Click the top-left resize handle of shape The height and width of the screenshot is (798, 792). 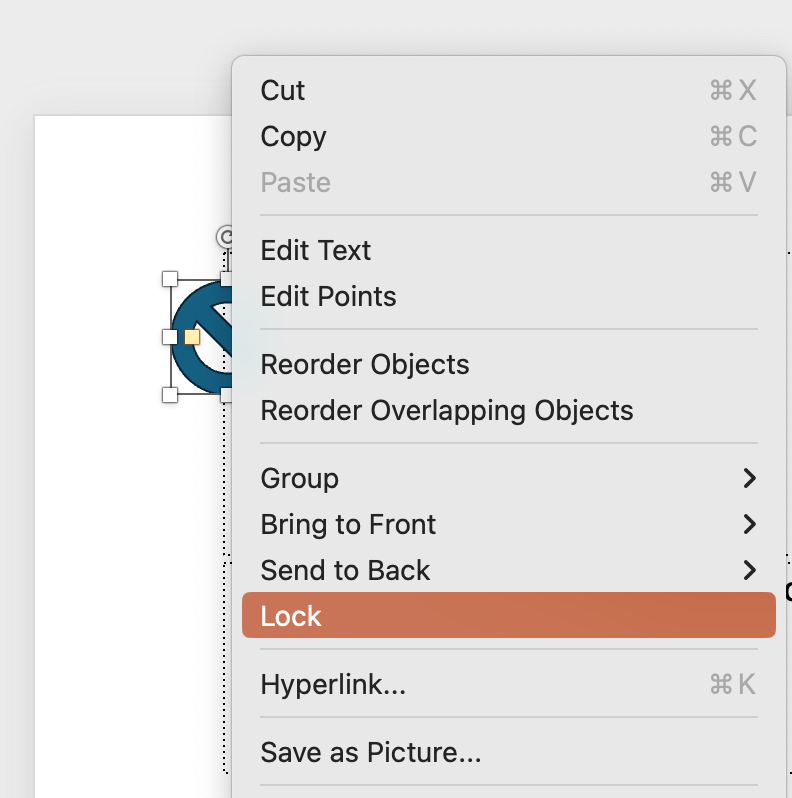coord(170,279)
